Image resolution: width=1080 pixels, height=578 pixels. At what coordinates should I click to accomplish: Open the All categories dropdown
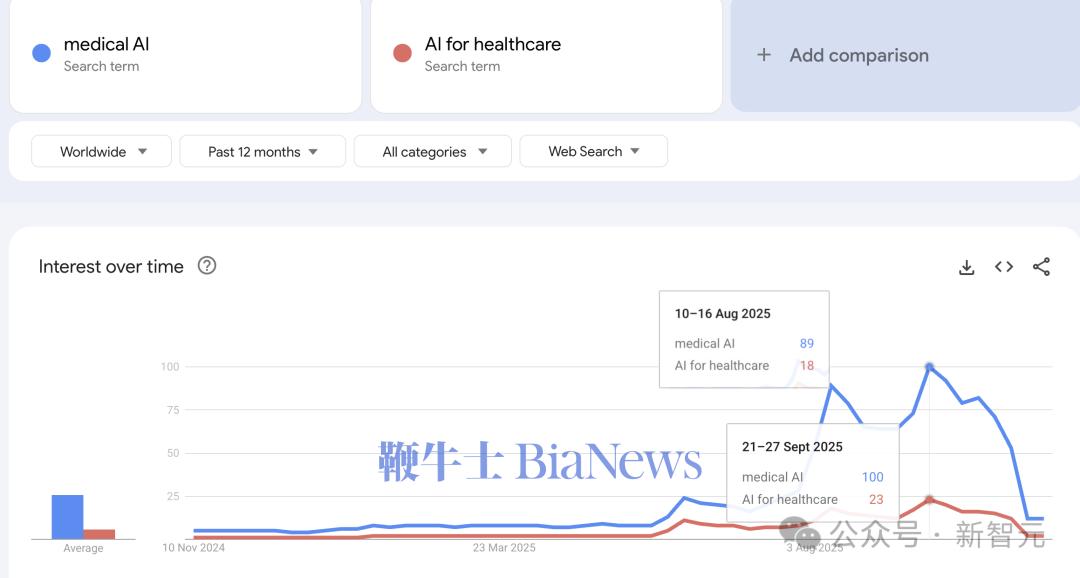(433, 152)
